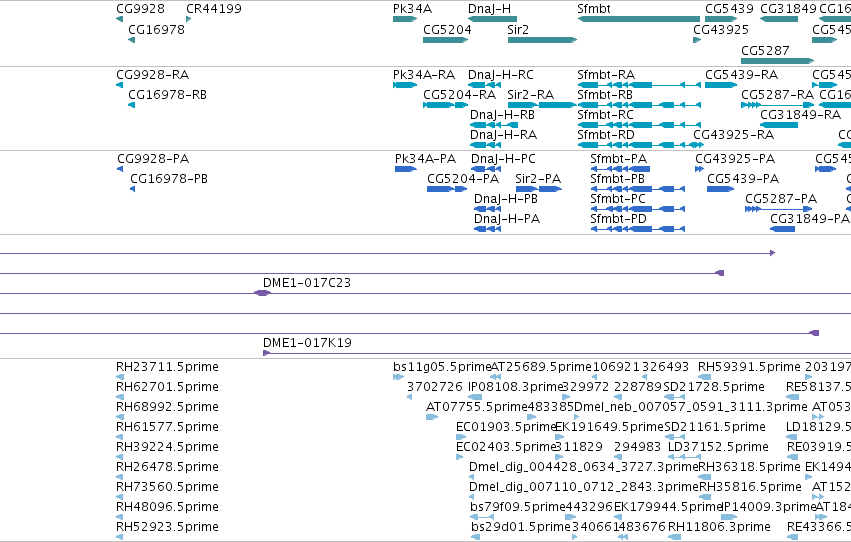Click the CG16978 gene label

pos(156,29)
